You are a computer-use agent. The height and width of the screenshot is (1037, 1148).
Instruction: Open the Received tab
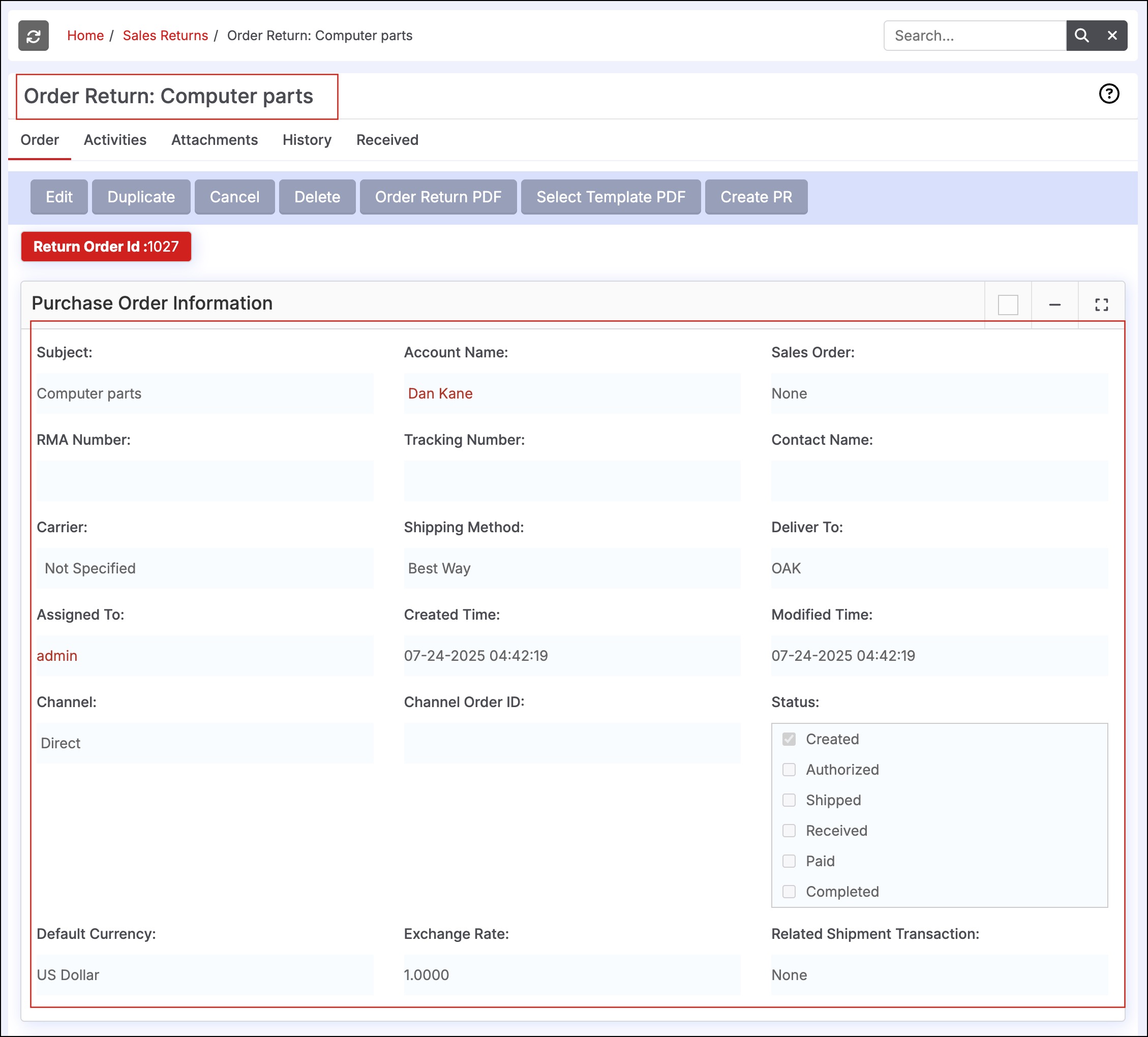(x=387, y=140)
